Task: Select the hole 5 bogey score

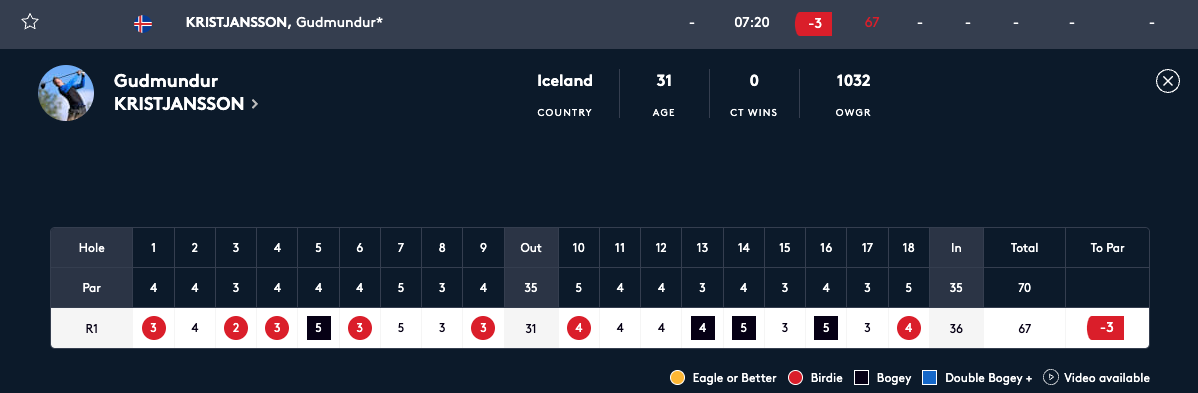Action: click(319, 329)
